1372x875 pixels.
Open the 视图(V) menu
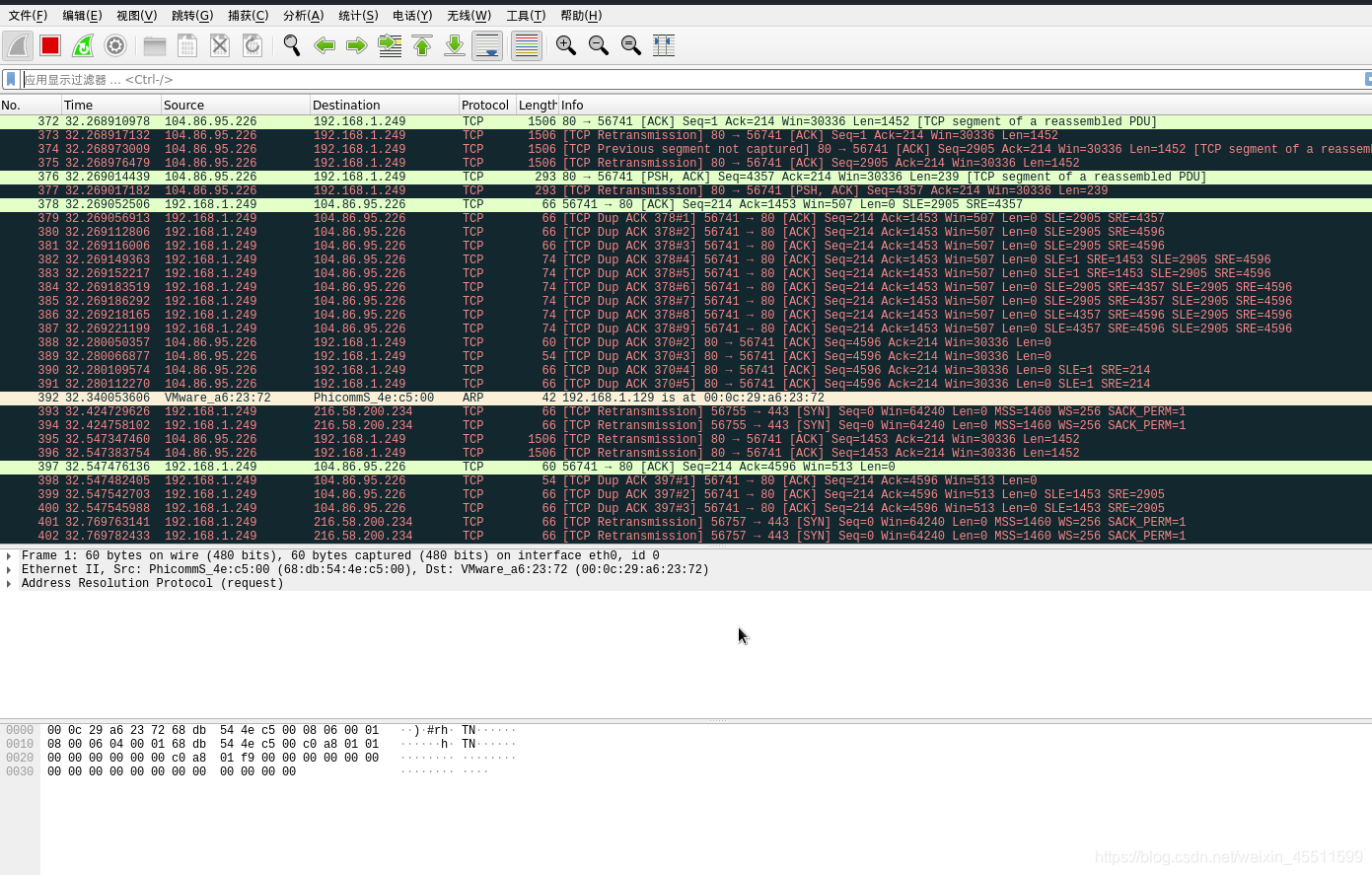(136, 15)
